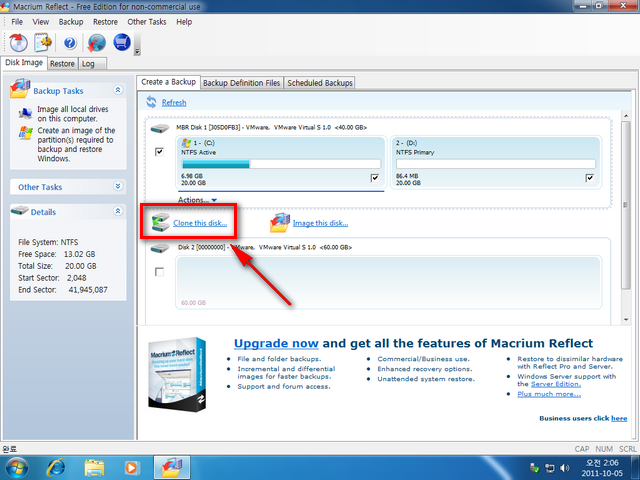The height and width of the screenshot is (480, 640).
Task: Collapse the Backup Tasks panel
Action: pyautogui.click(x=118, y=90)
